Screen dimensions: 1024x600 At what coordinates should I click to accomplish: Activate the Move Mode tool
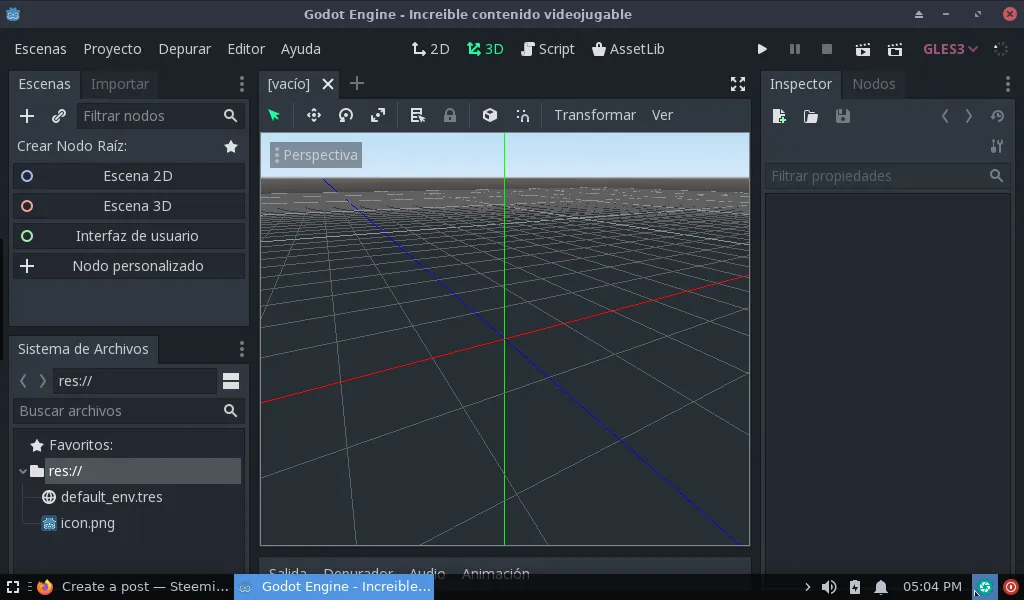(314, 116)
